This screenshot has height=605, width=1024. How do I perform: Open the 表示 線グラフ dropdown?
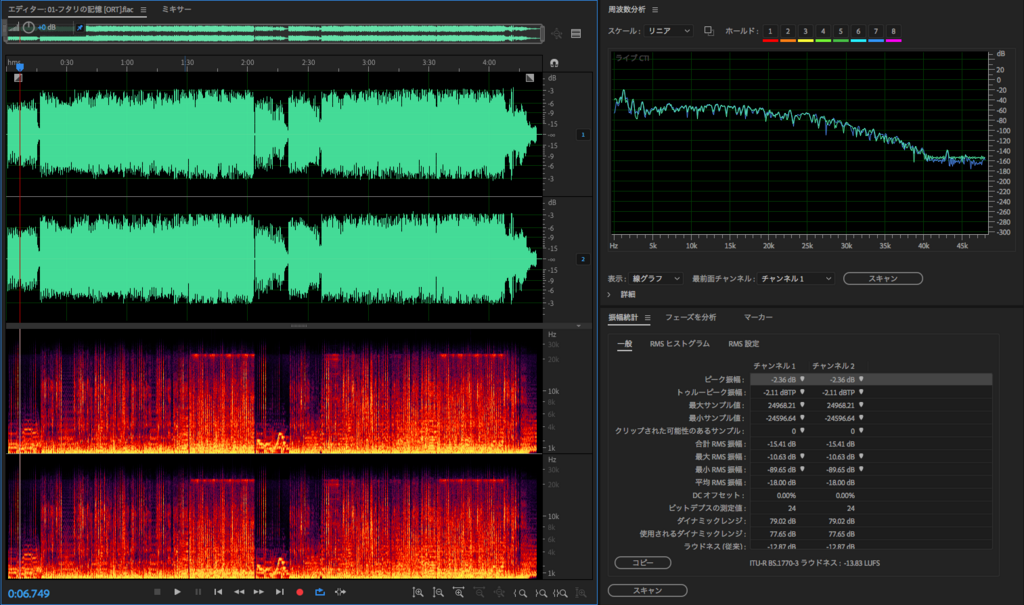coord(656,278)
